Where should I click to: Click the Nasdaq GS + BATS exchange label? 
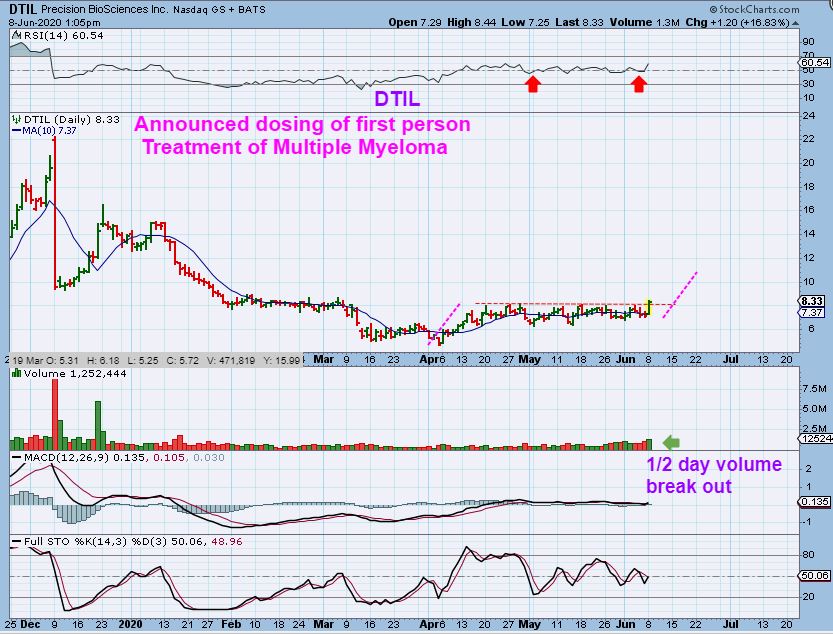click(x=219, y=10)
